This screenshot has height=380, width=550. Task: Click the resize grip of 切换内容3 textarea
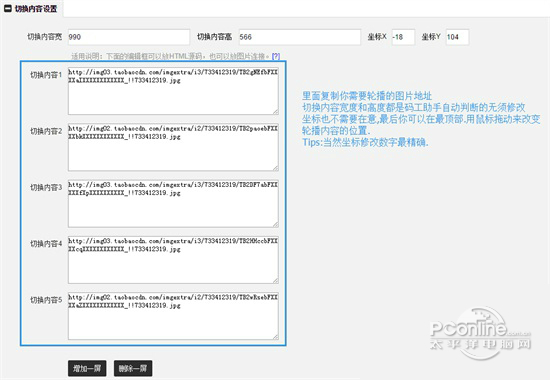276,224
